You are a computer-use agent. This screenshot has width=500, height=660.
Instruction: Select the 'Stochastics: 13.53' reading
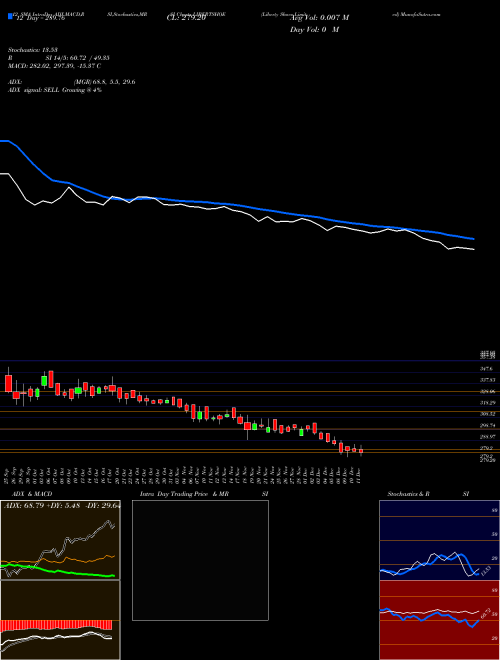coord(32,50)
